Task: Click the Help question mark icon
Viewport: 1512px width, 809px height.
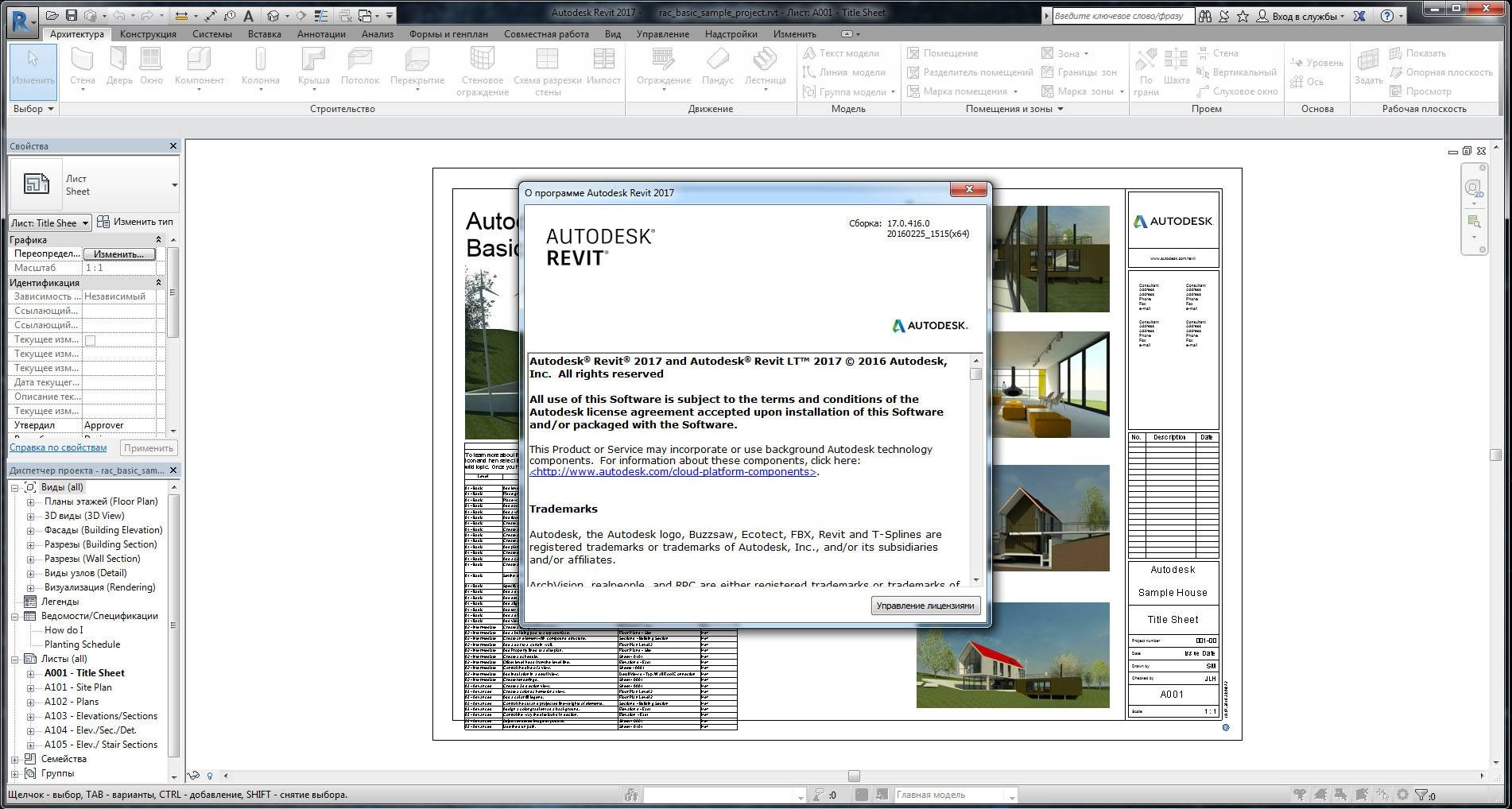Action: click(x=1386, y=15)
